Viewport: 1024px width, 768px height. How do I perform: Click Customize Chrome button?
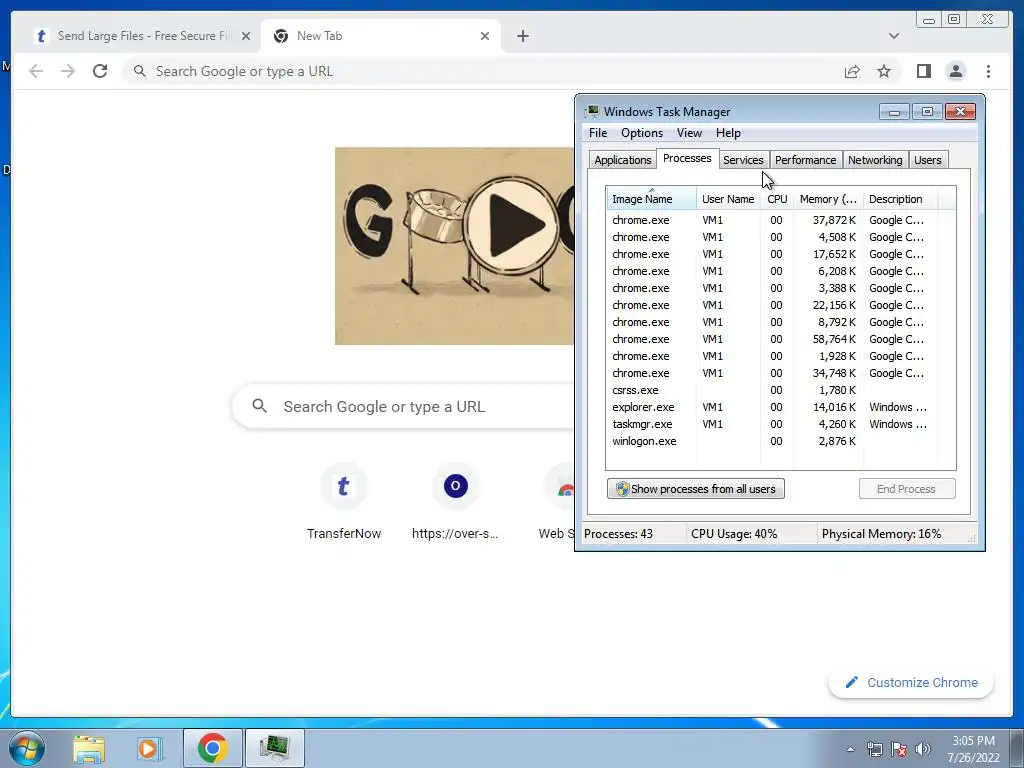912,682
